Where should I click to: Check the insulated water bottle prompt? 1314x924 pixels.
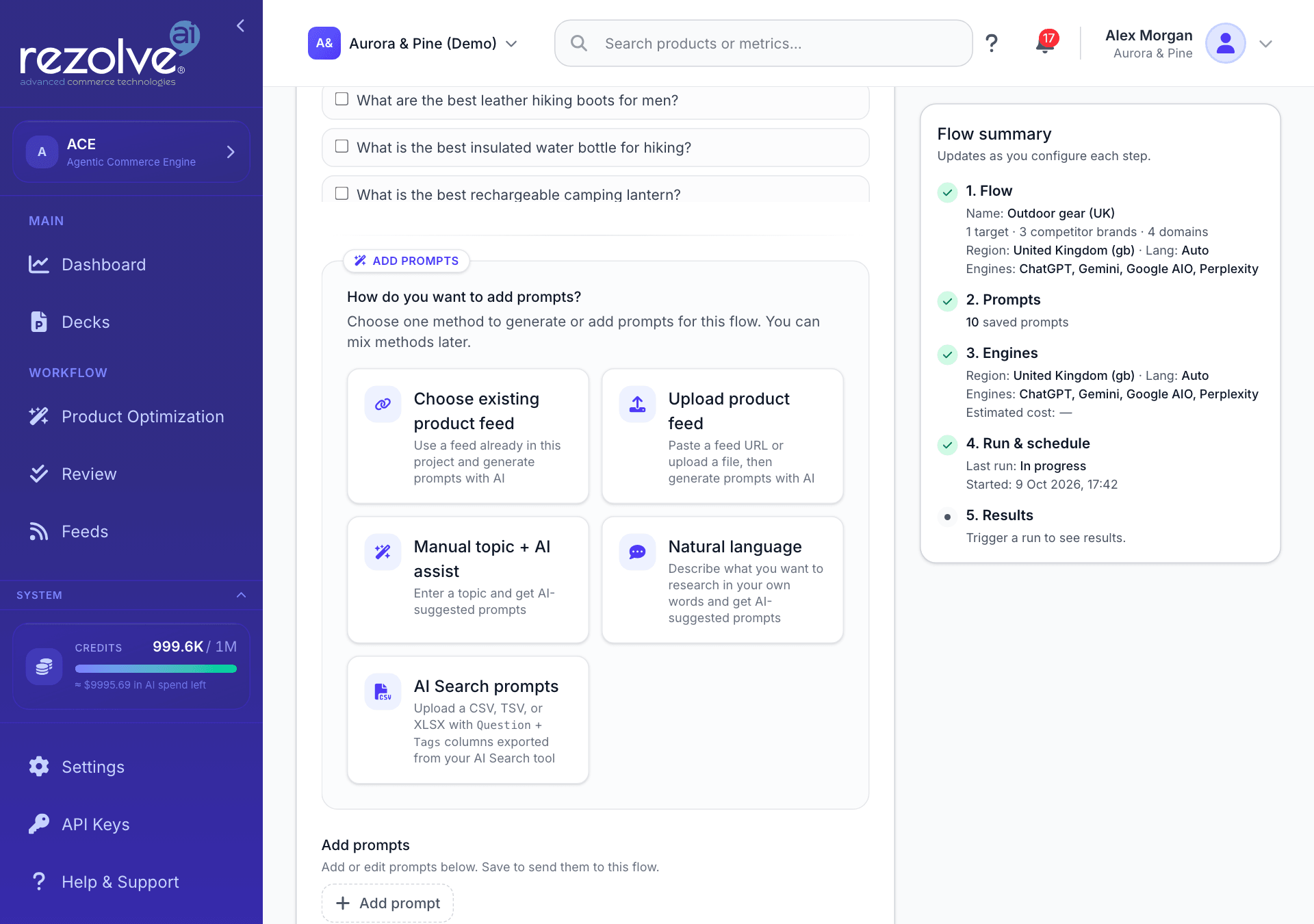tap(342, 146)
